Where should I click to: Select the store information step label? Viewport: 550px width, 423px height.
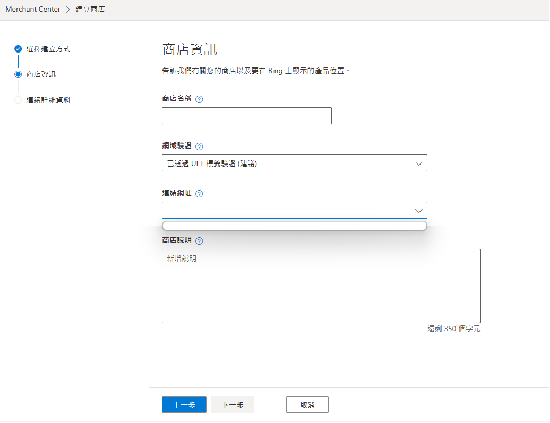click(x=41, y=74)
